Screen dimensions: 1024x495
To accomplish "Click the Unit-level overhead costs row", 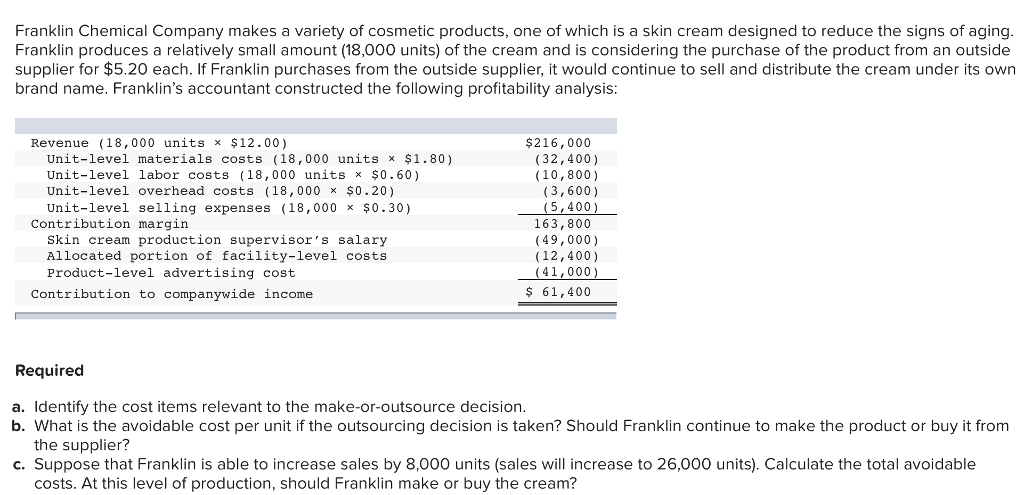I will [315, 191].
